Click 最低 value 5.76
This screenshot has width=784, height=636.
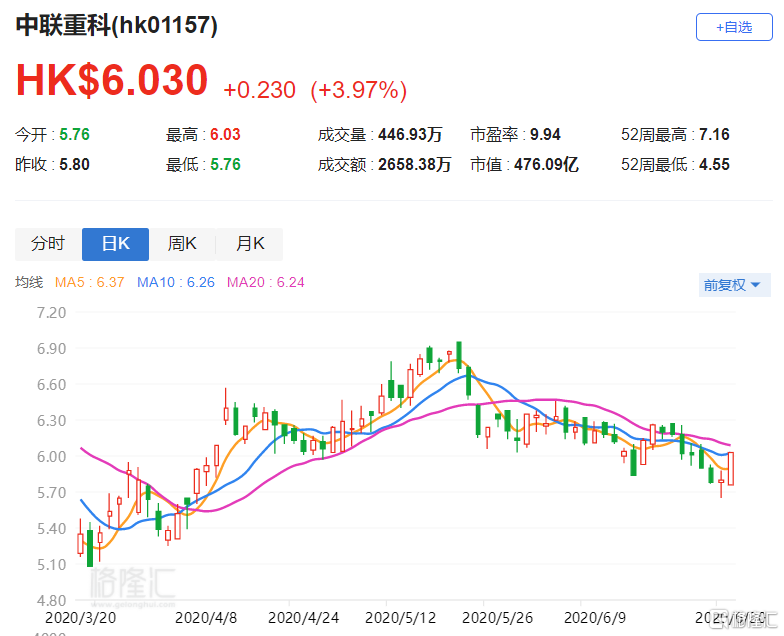(x=225, y=164)
